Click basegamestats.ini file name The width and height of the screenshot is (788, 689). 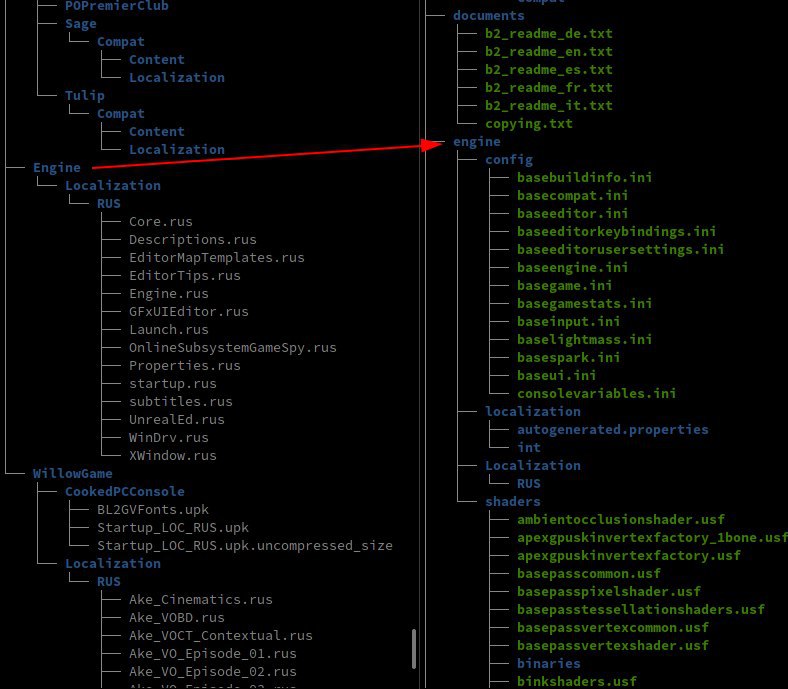coord(584,304)
